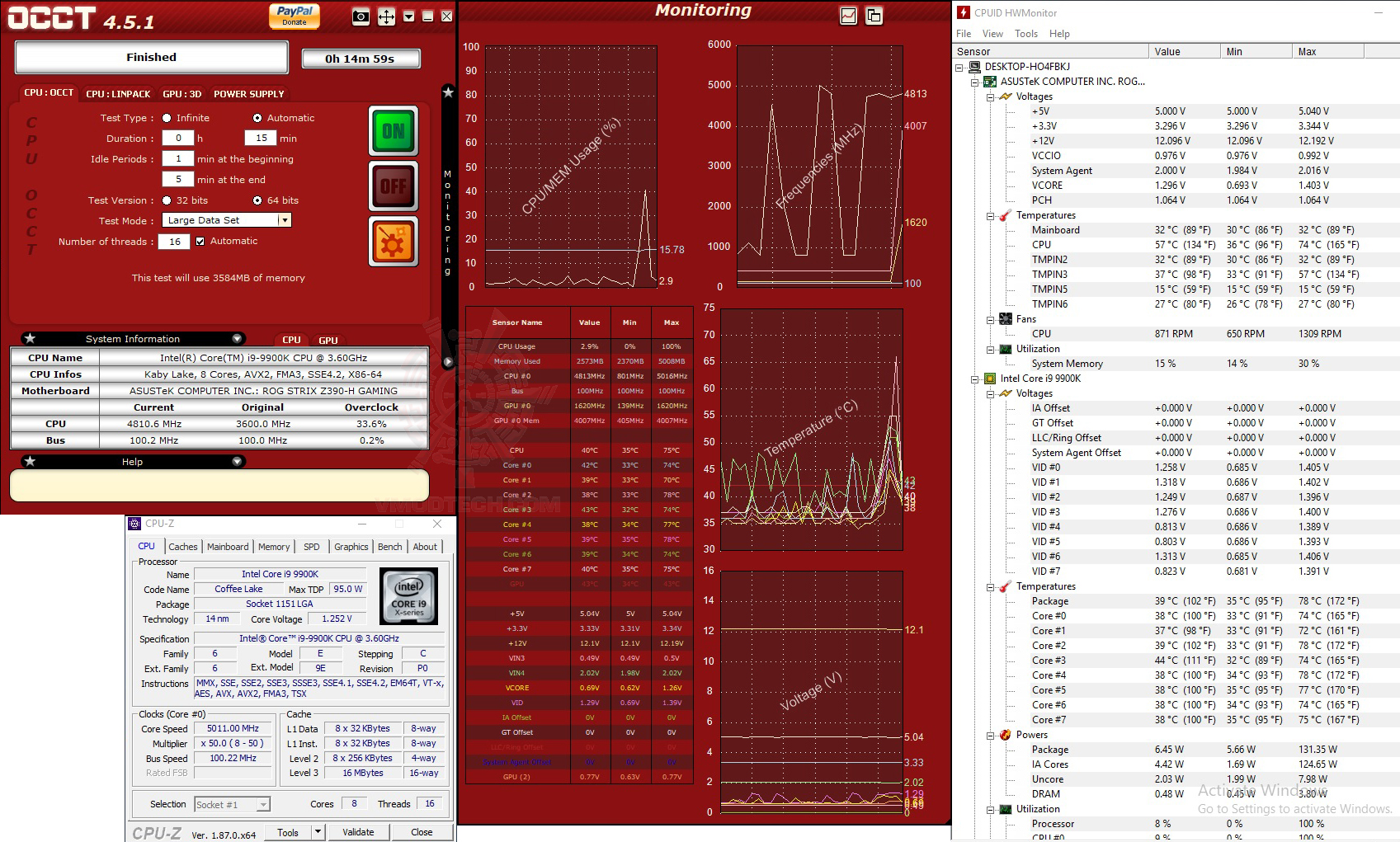Choose the 32 bits test version

click(x=167, y=200)
